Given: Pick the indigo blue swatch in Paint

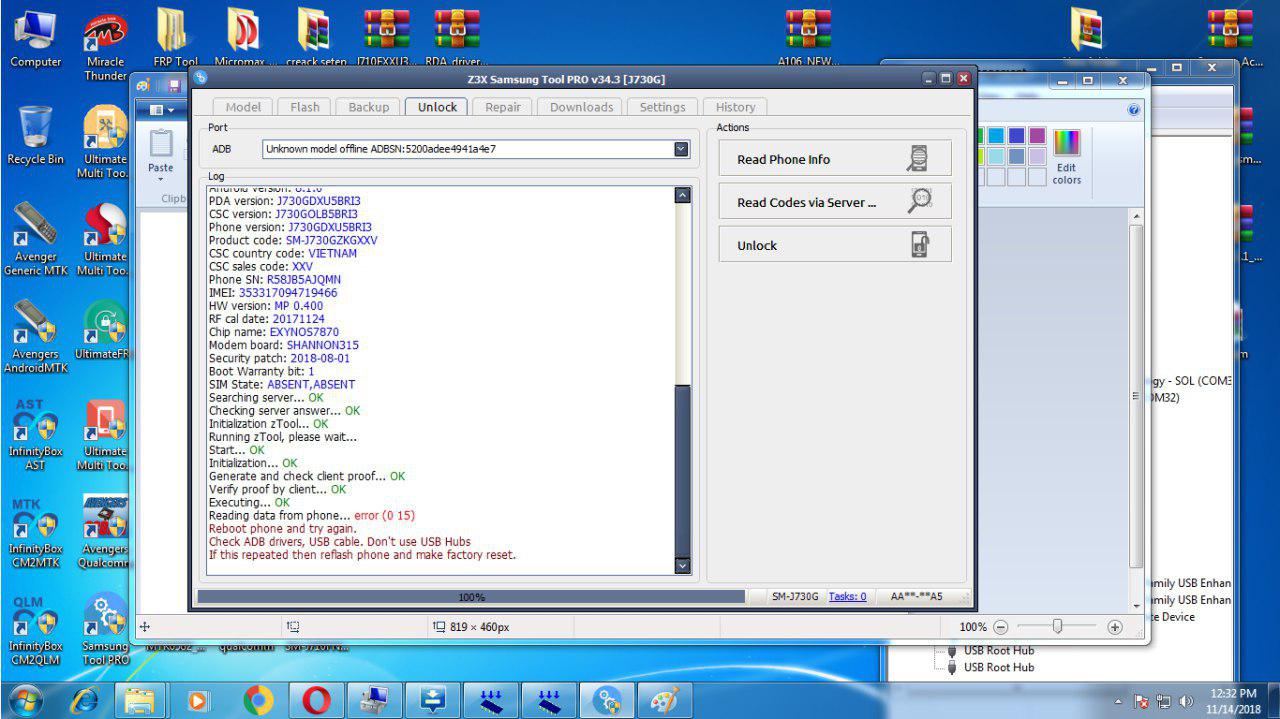Looking at the screenshot, I should [1016, 136].
